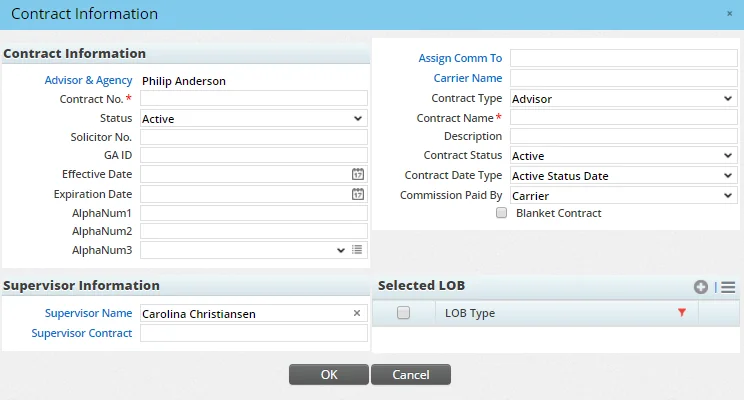Clear the Supervisor Name field

click(357, 314)
